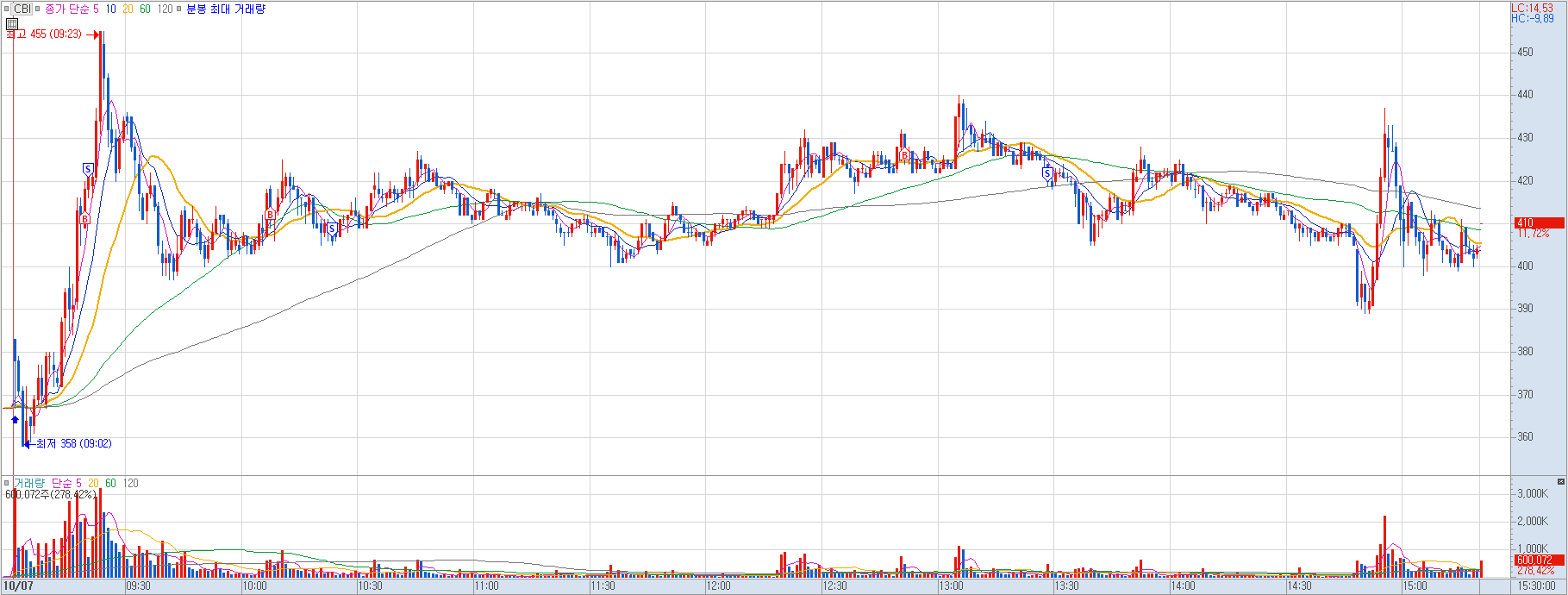Click the LC:14.53 value

pos(1533,8)
